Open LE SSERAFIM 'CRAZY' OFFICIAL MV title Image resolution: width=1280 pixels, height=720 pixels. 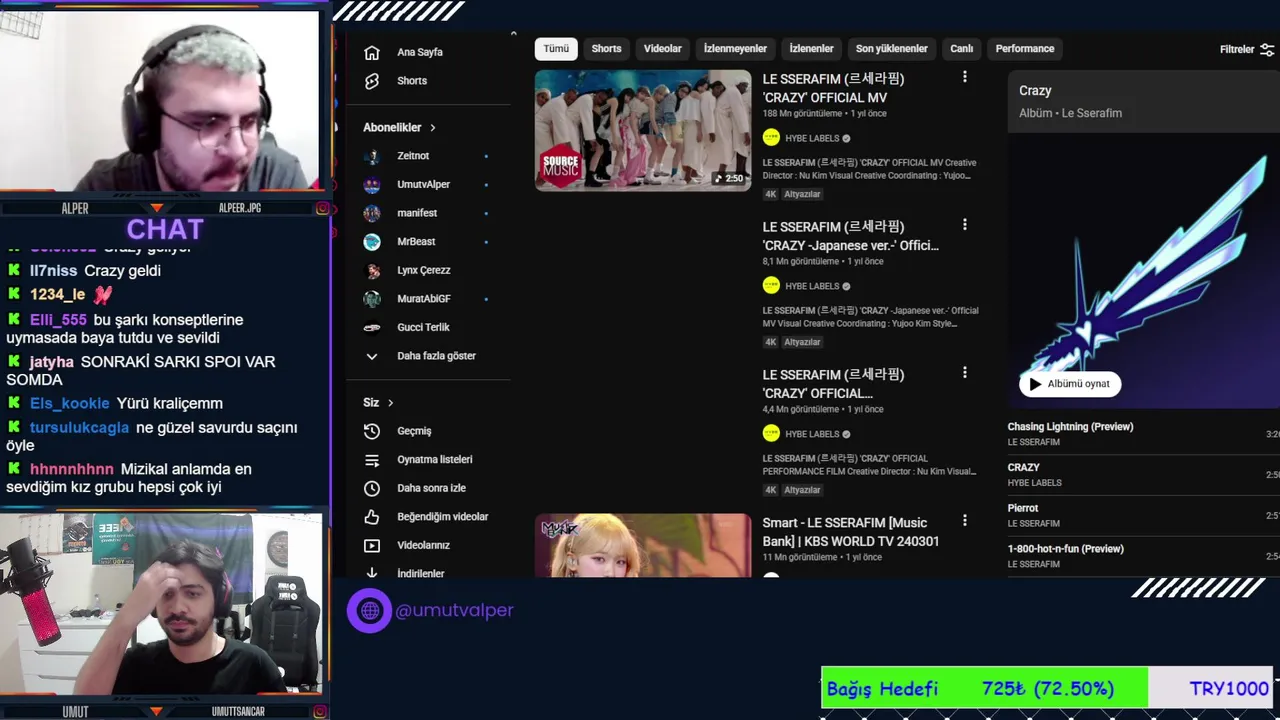[832, 88]
